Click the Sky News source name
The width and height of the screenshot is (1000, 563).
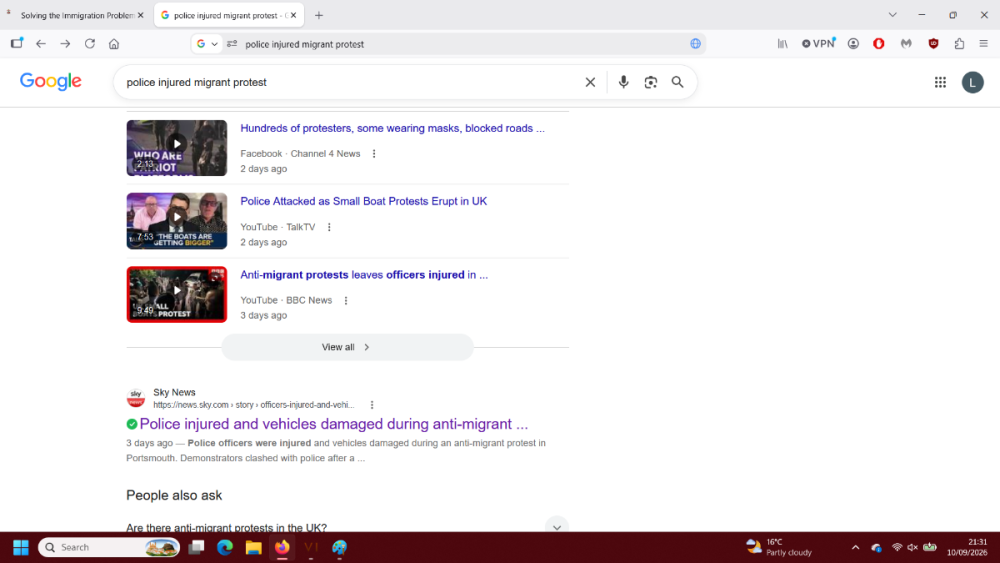coord(174,392)
